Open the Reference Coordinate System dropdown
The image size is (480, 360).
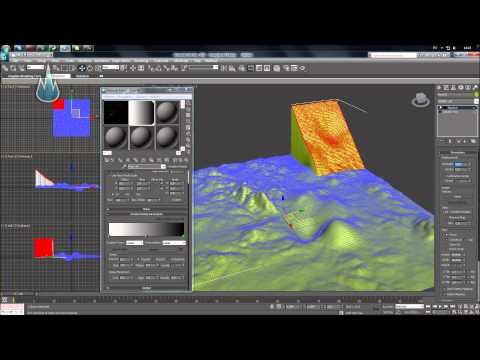111,68
